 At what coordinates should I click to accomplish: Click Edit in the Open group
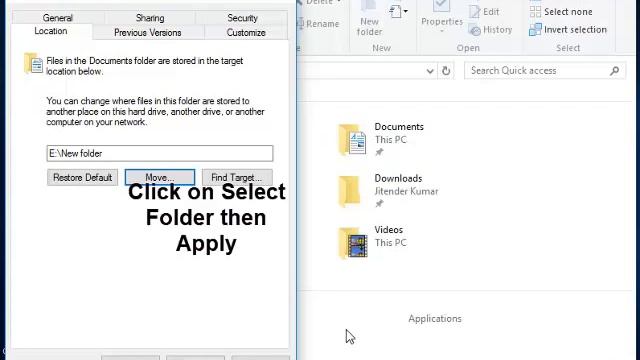click(491, 12)
